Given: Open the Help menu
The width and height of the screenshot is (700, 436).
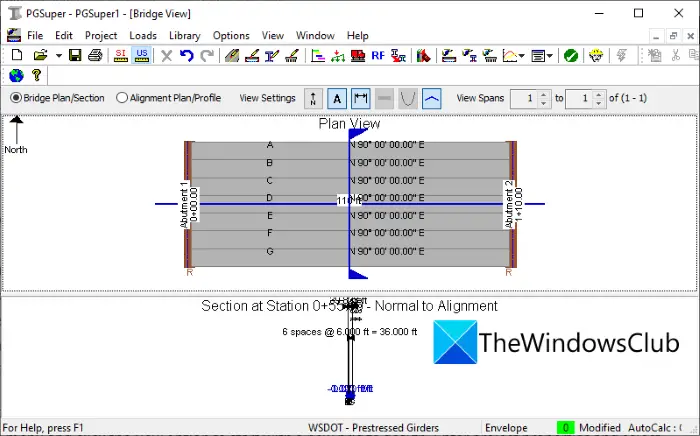Looking at the screenshot, I should [358, 36].
